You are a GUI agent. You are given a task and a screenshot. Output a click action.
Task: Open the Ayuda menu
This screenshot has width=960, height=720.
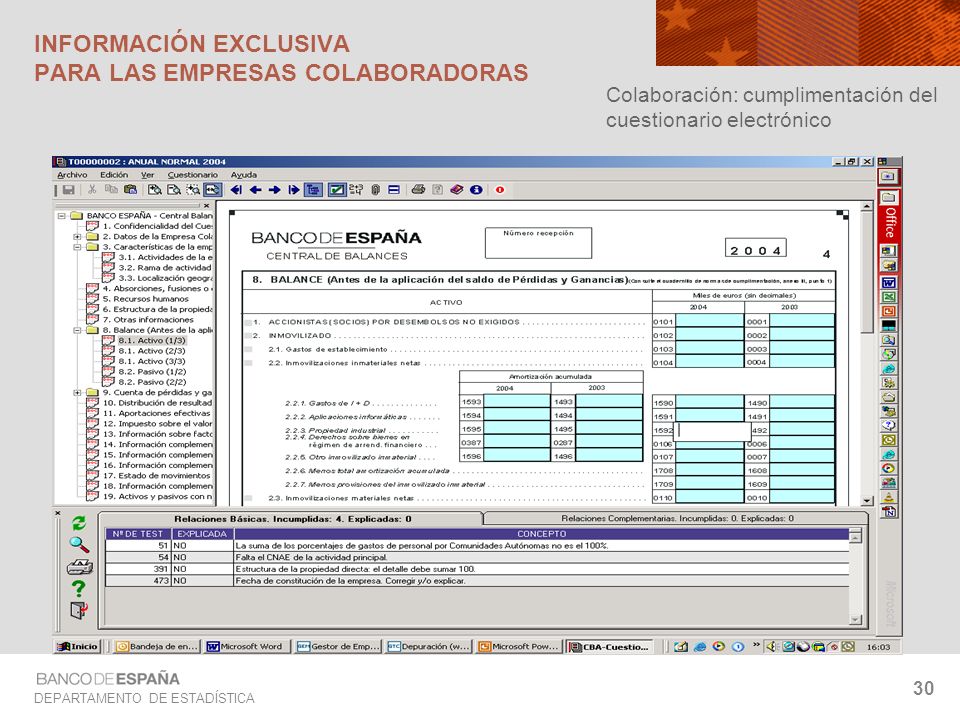(244, 175)
